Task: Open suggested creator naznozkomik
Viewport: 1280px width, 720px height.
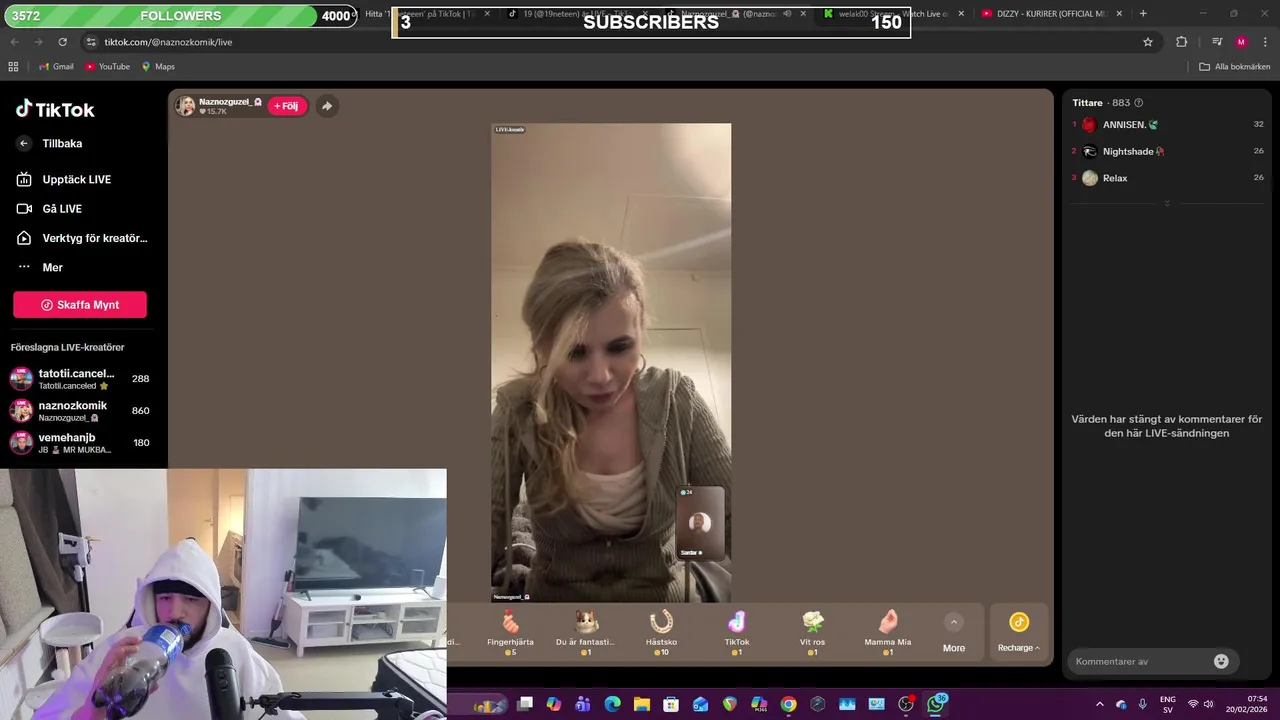Action: (x=80, y=411)
